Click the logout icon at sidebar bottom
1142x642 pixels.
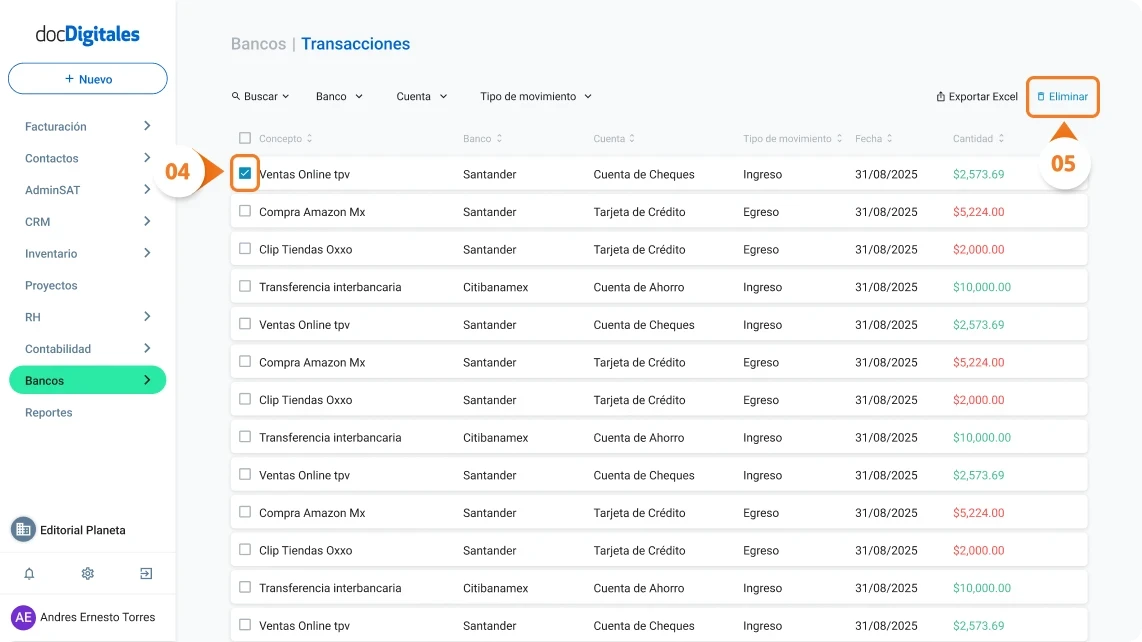click(145, 573)
